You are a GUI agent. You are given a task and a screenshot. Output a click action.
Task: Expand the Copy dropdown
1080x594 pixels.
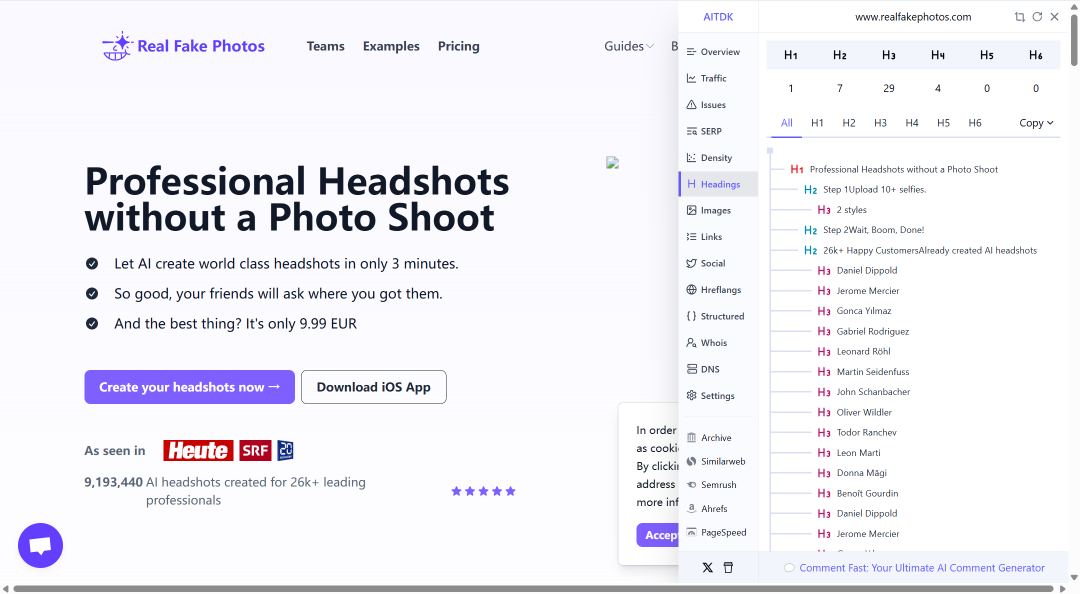click(1036, 123)
